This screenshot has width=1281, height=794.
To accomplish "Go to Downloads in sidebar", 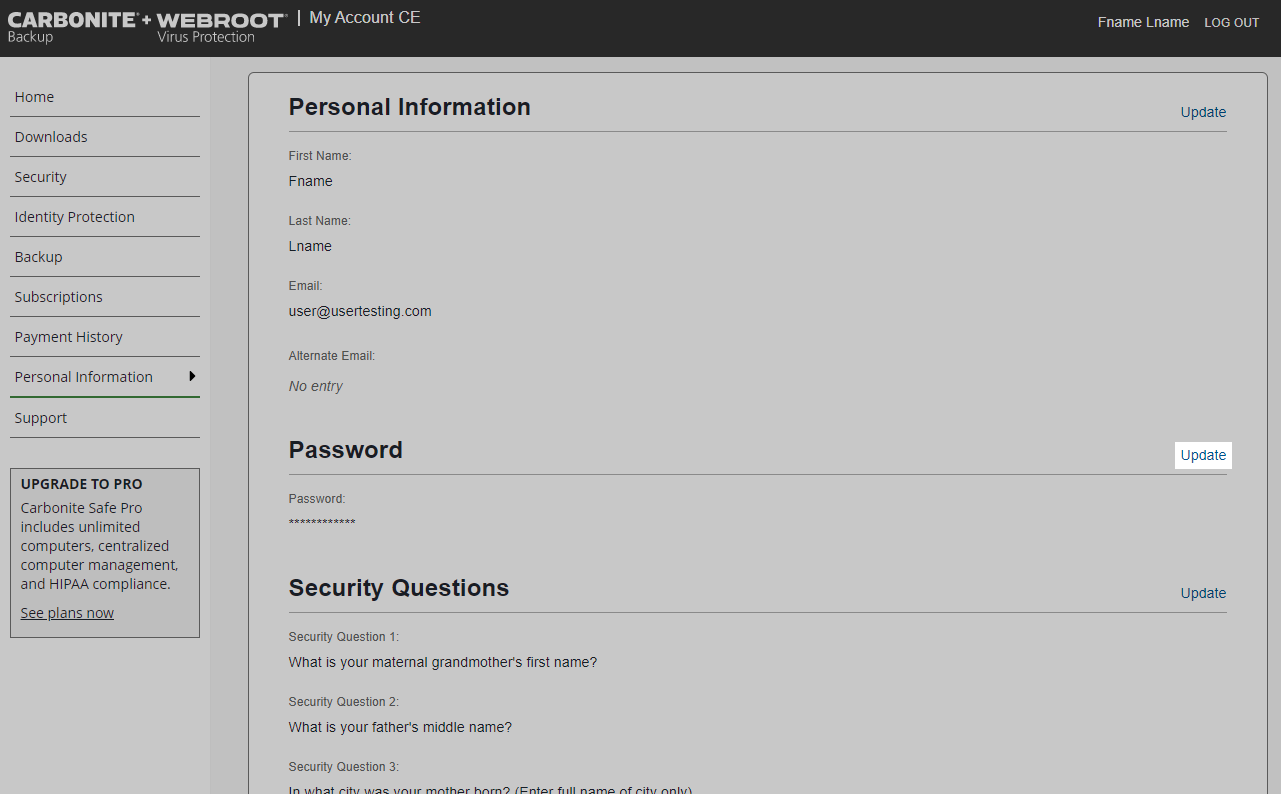I will [51, 137].
